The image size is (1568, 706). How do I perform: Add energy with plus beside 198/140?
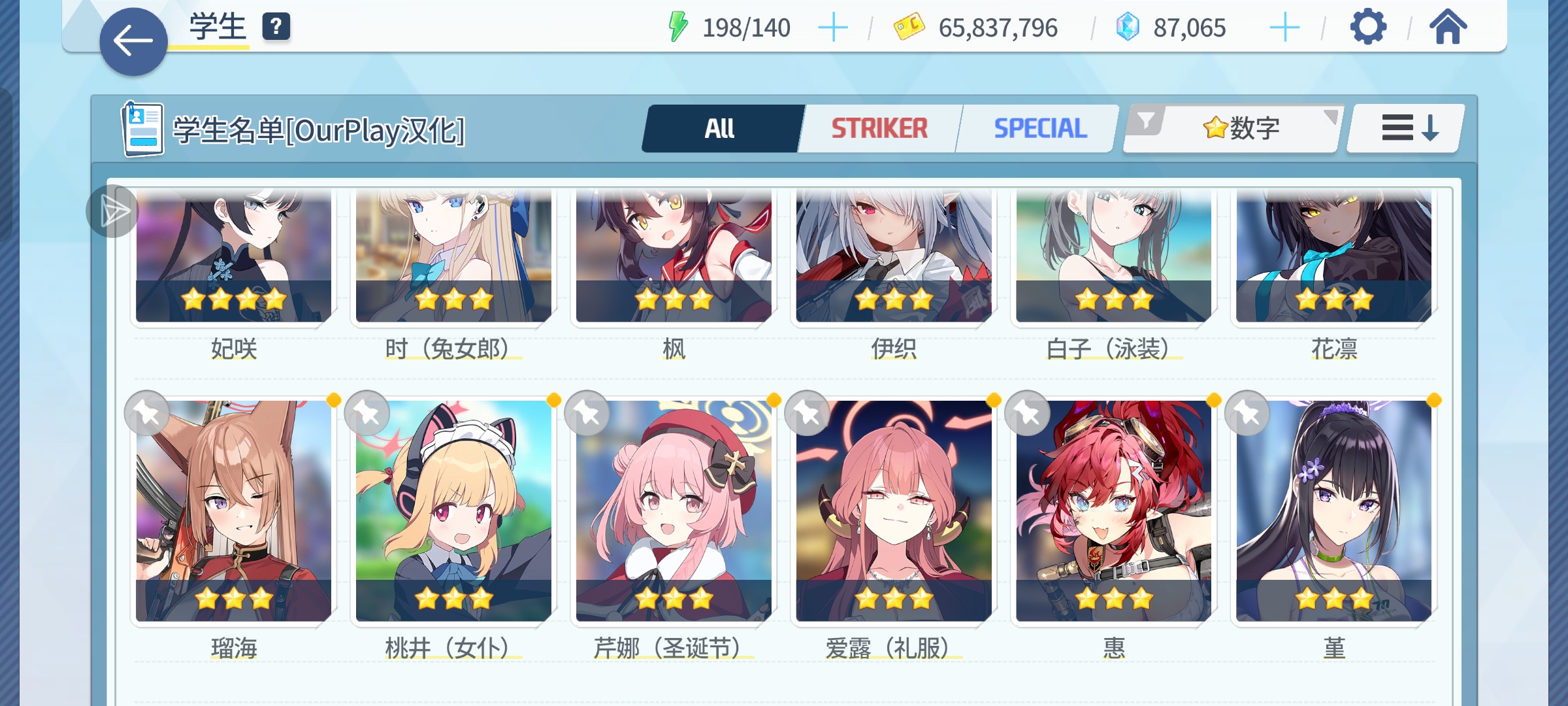[x=833, y=28]
